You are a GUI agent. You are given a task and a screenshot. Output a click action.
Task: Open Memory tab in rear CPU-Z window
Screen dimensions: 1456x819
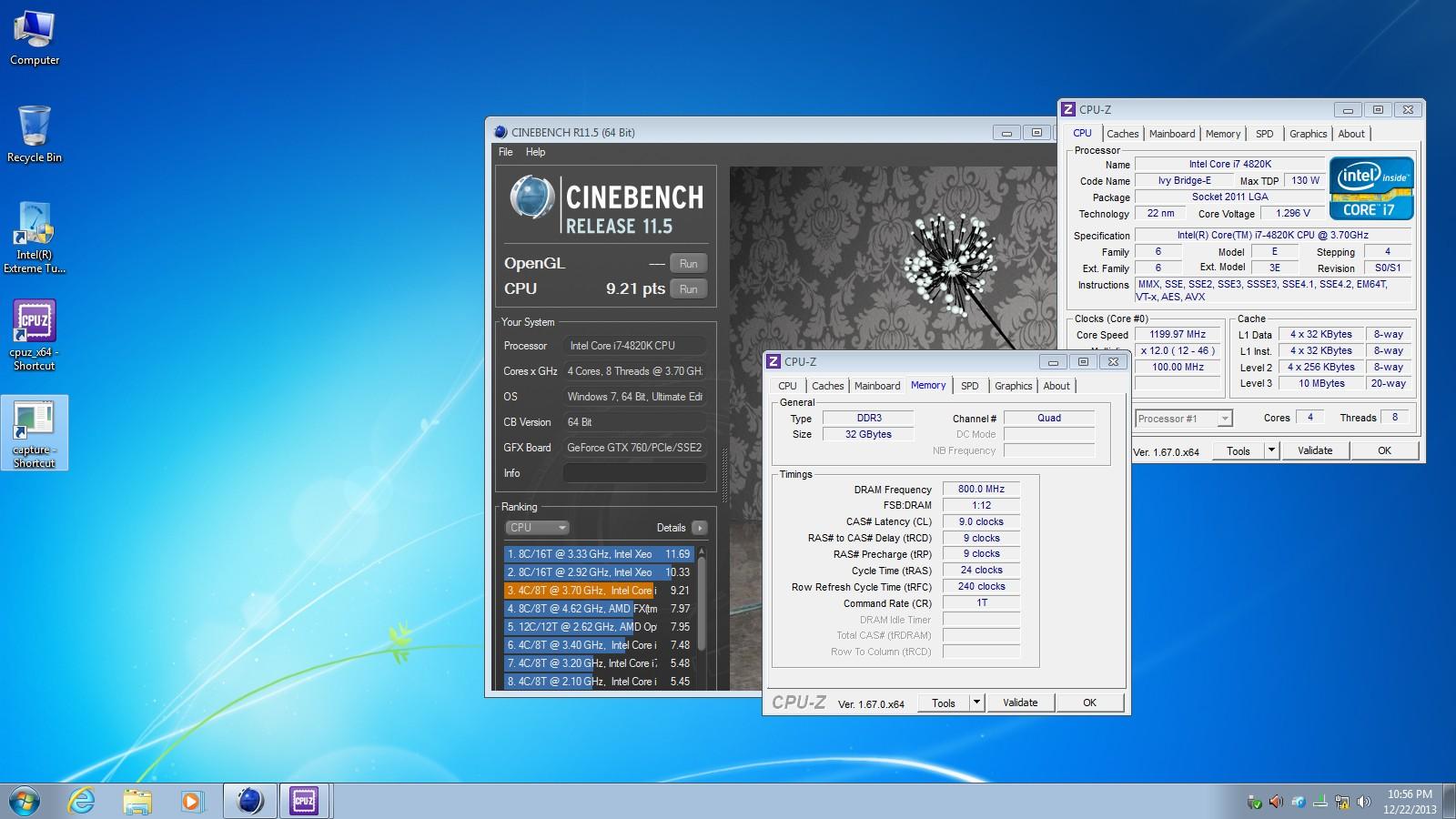[x=1223, y=134]
